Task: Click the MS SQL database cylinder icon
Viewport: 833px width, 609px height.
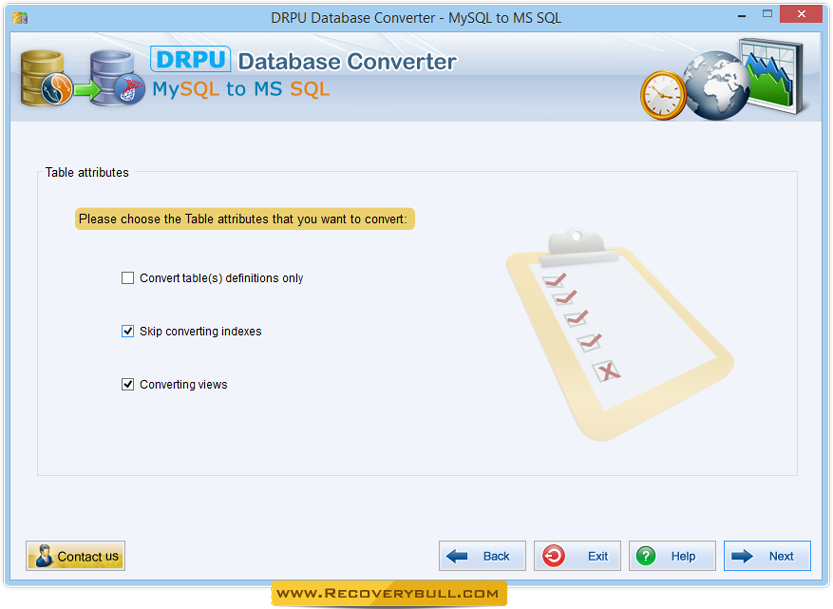Action: [116, 78]
